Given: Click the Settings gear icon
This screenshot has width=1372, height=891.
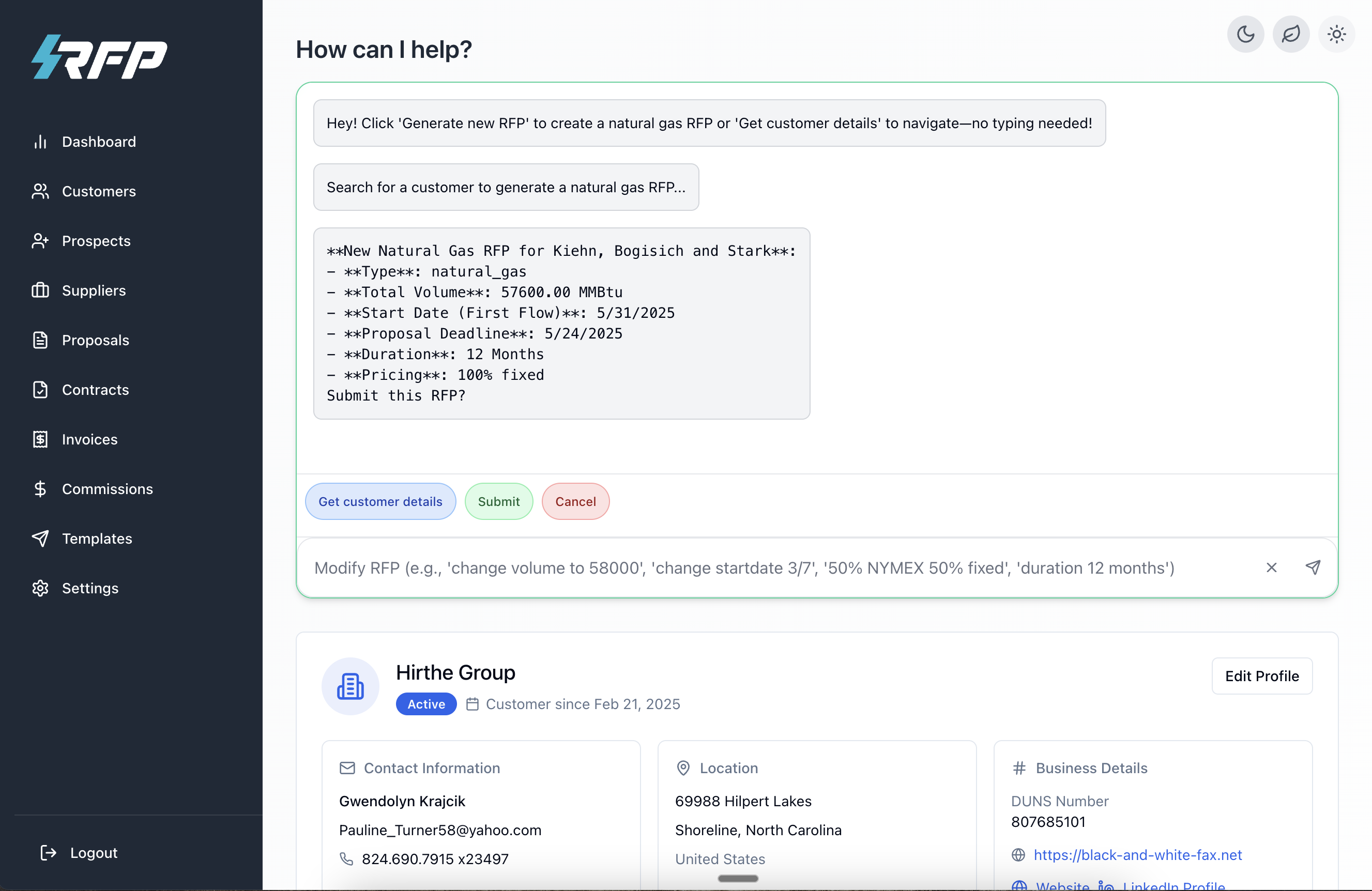Looking at the screenshot, I should click(40, 588).
